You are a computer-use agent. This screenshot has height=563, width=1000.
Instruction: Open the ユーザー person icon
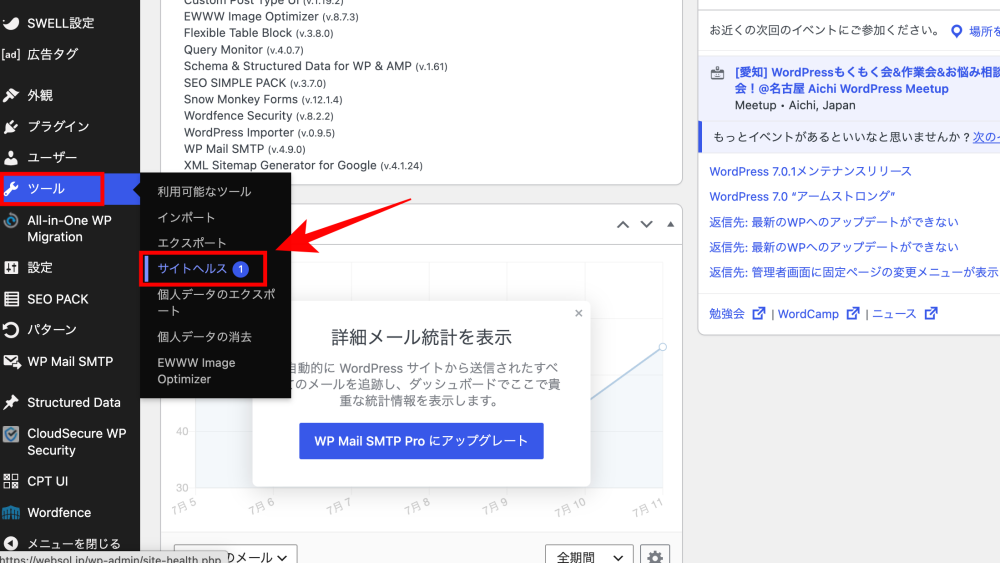coord(11,157)
